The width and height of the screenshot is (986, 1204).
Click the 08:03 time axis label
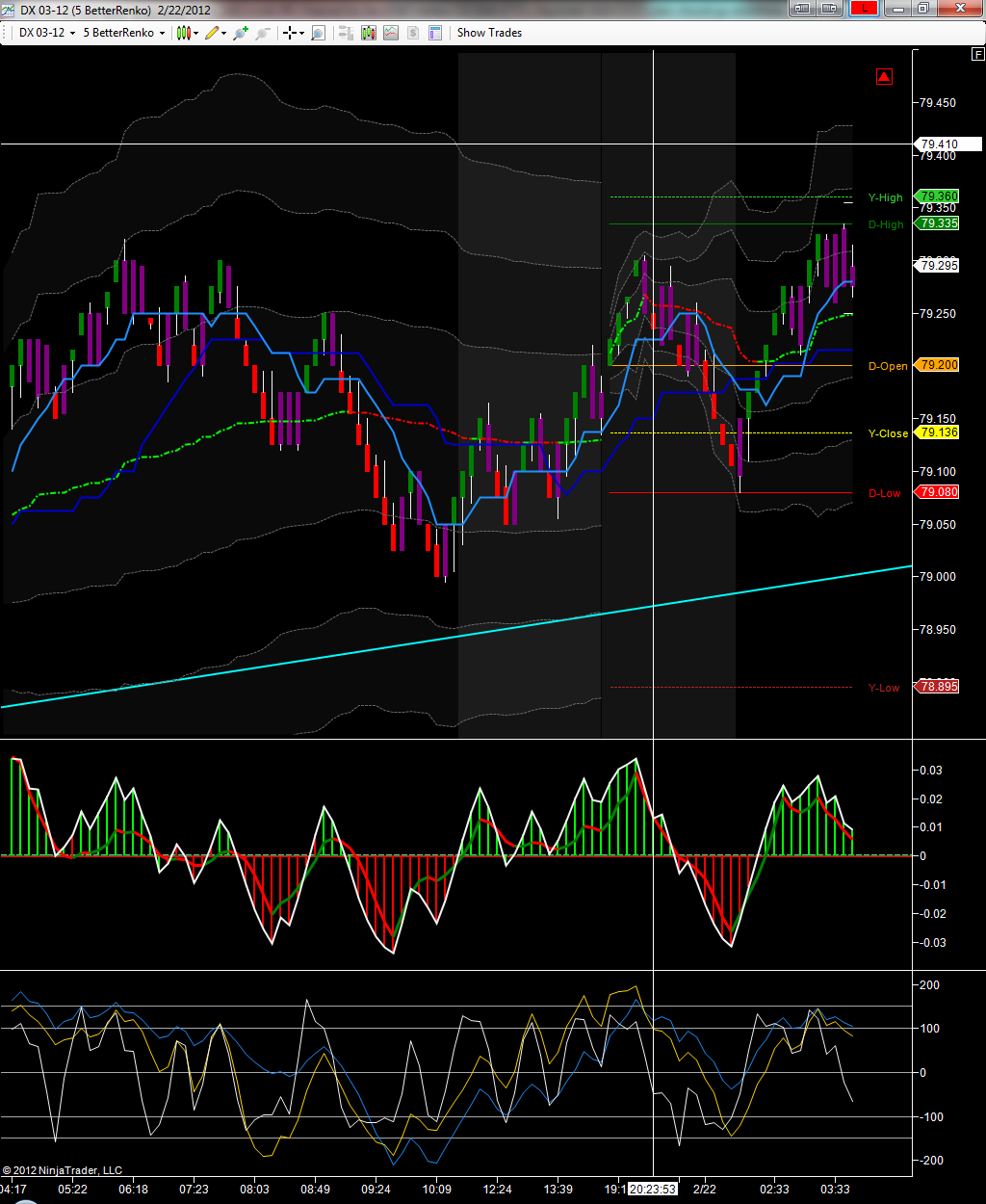pos(254,1190)
